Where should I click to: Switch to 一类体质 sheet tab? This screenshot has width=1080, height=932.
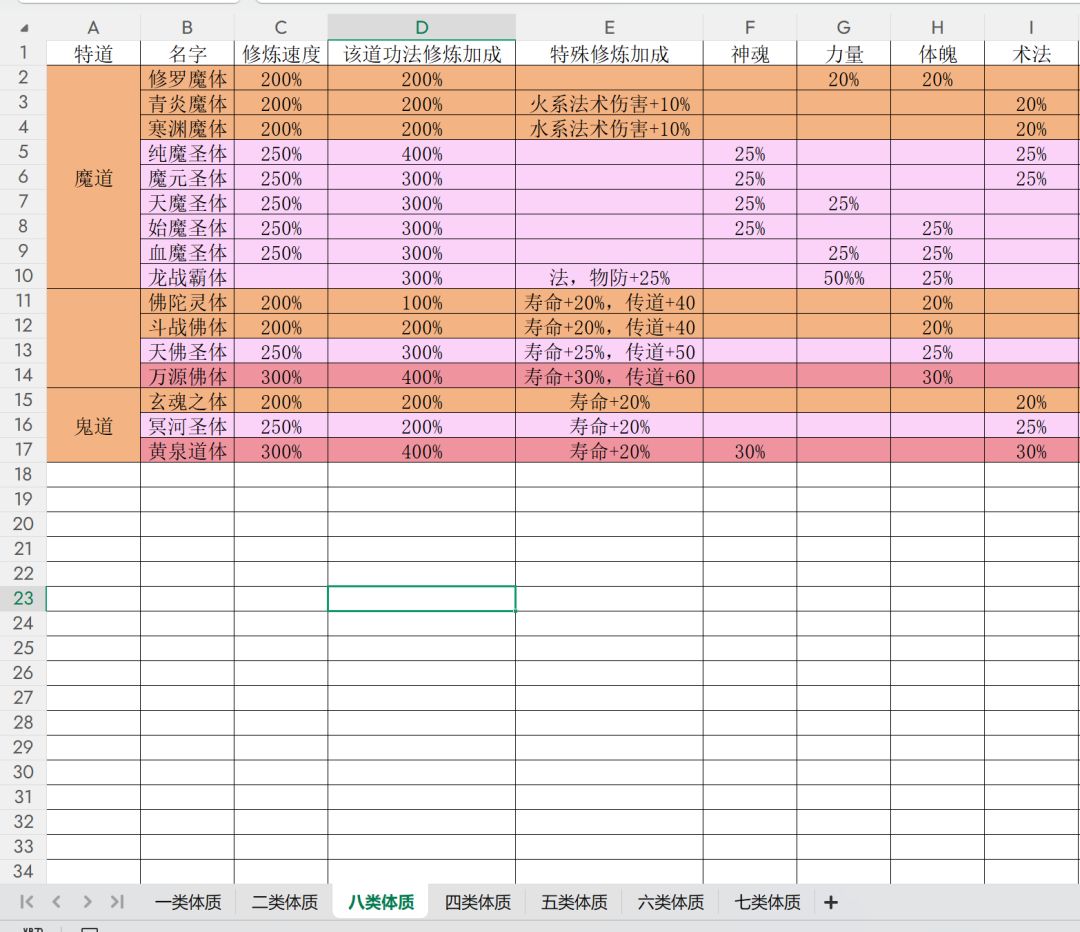188,902
